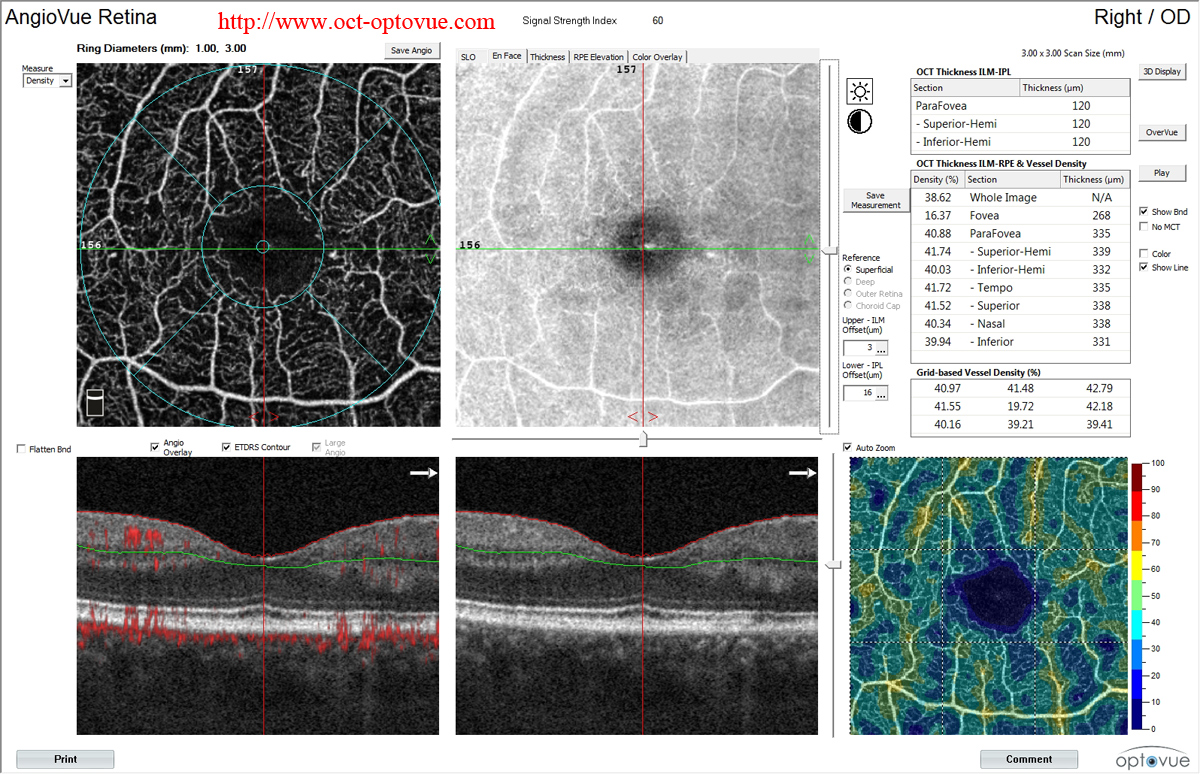This screenshot has width=1200, height=774.
Task: Switch to SLO tab
Action: pos(468,57)
